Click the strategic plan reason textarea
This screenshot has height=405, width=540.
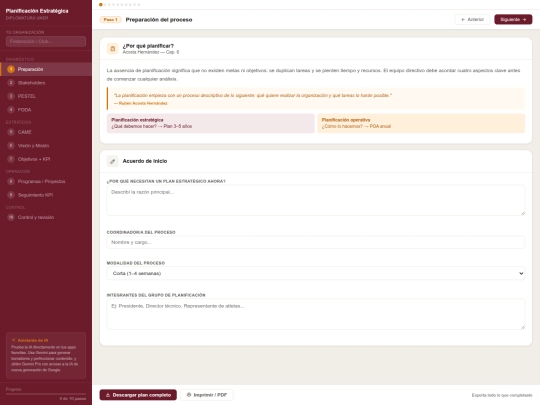pos(316,200)
